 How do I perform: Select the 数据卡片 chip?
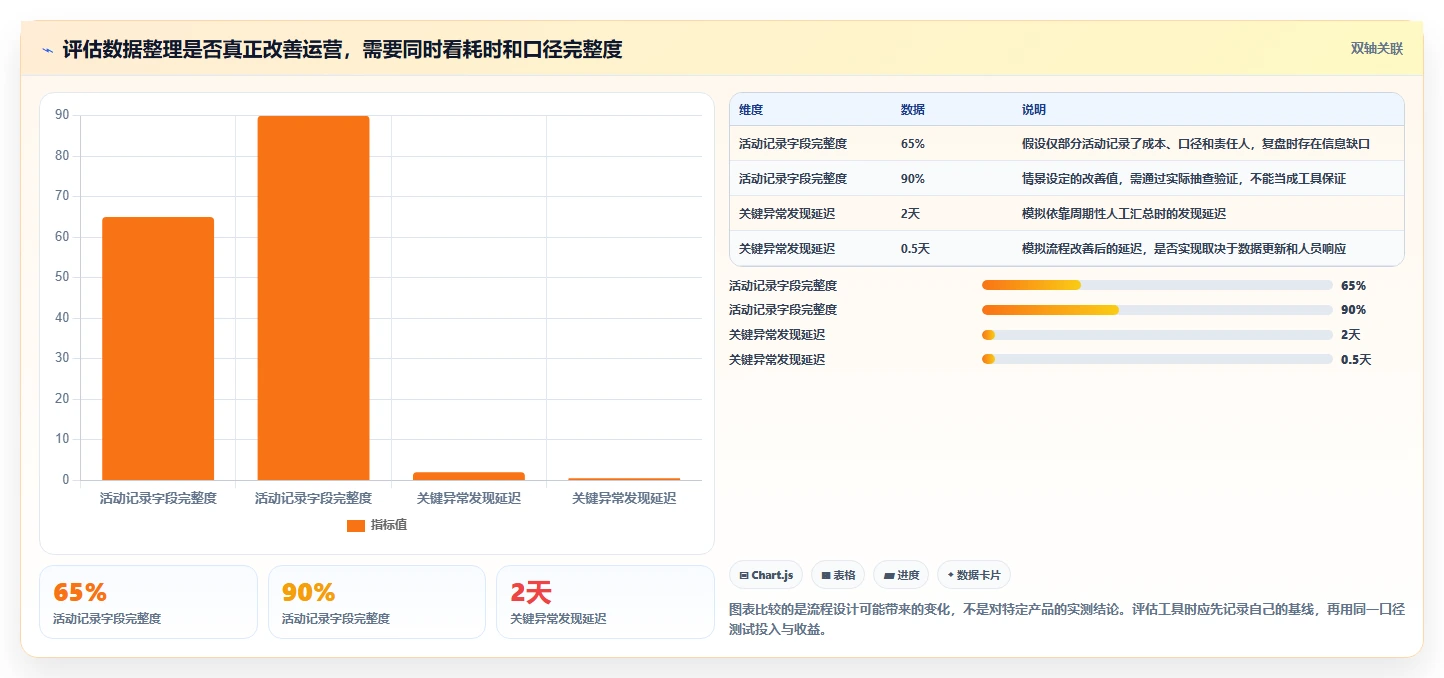[x=974, y=575]
